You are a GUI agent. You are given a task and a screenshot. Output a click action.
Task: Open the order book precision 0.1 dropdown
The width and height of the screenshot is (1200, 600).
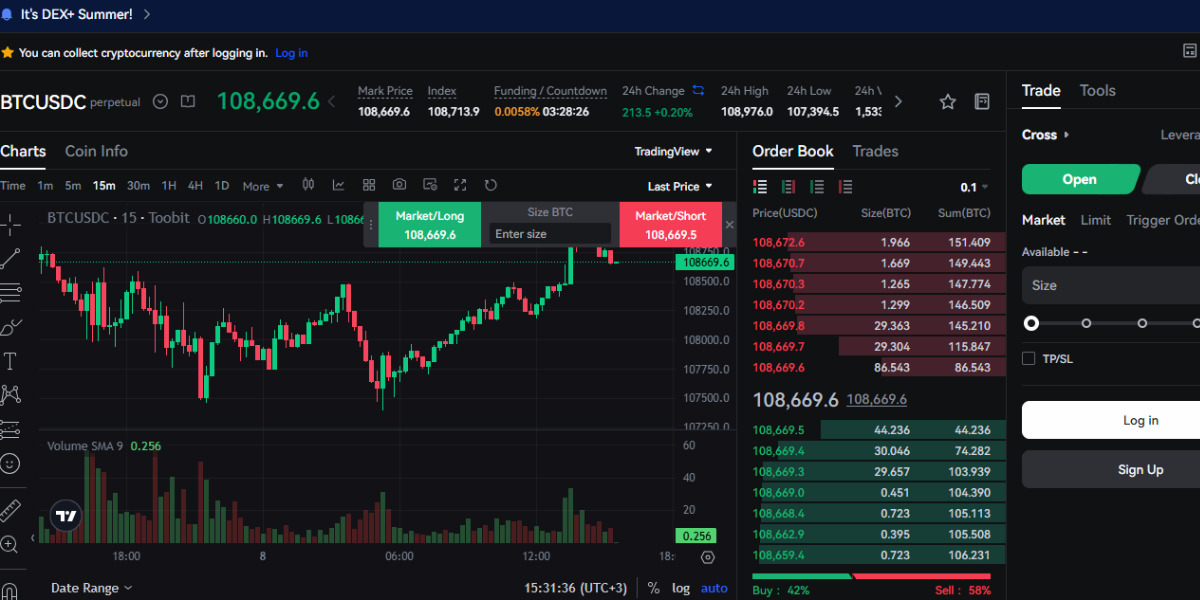(975, 186)
